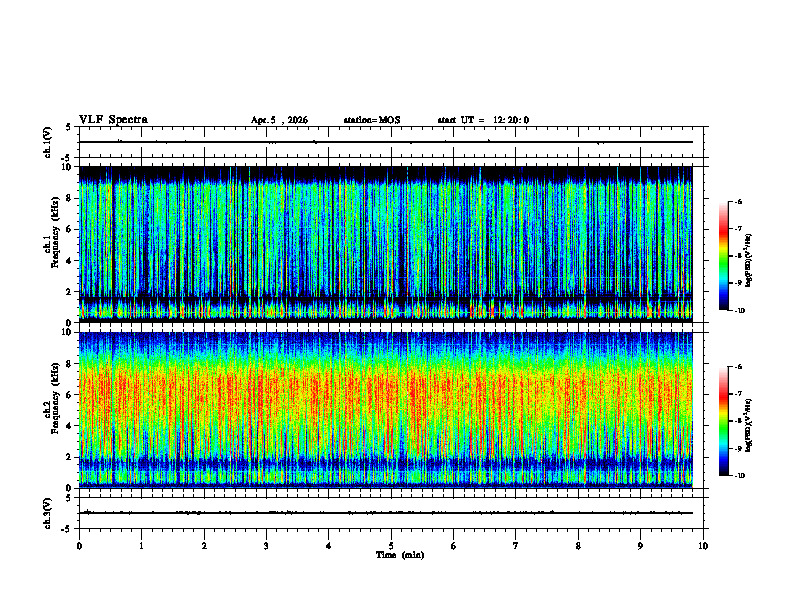This screenshot has width=792, height=612.
Task: Click the "4" kHz tick of ch.1 frequency axis
Action: [x=70, y=261]
